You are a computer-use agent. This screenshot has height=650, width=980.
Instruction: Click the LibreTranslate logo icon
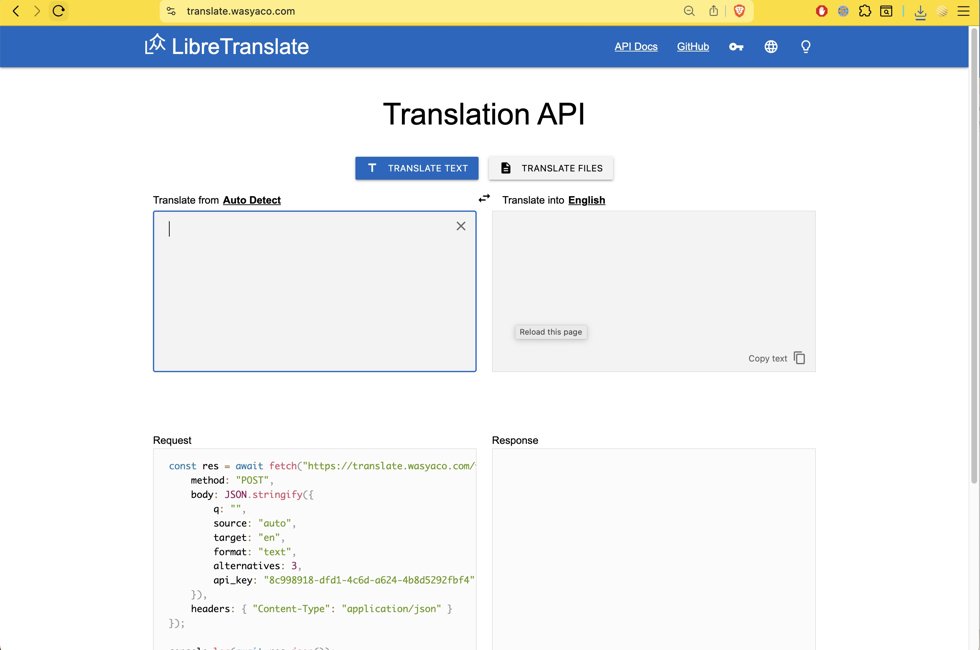tap(155, 45)
